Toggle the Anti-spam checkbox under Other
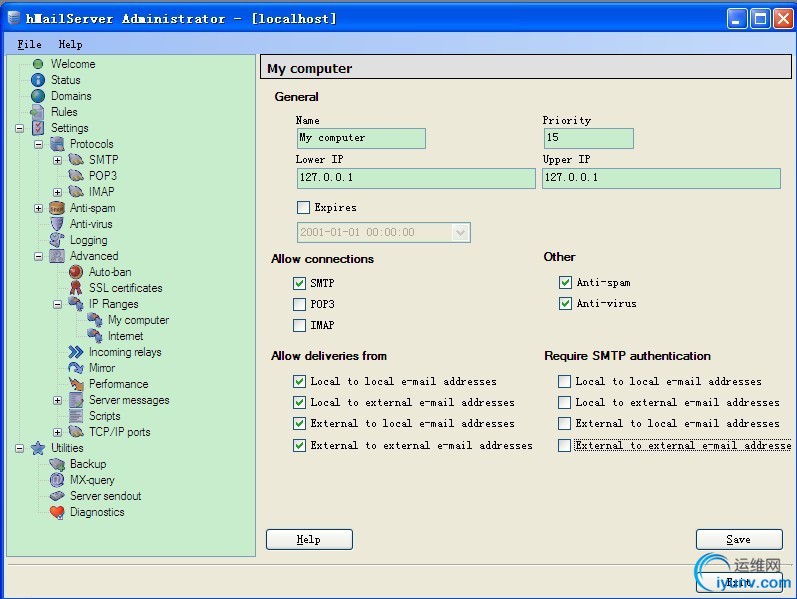The width and height of the screenshot is (797, 599). point(565,282)
